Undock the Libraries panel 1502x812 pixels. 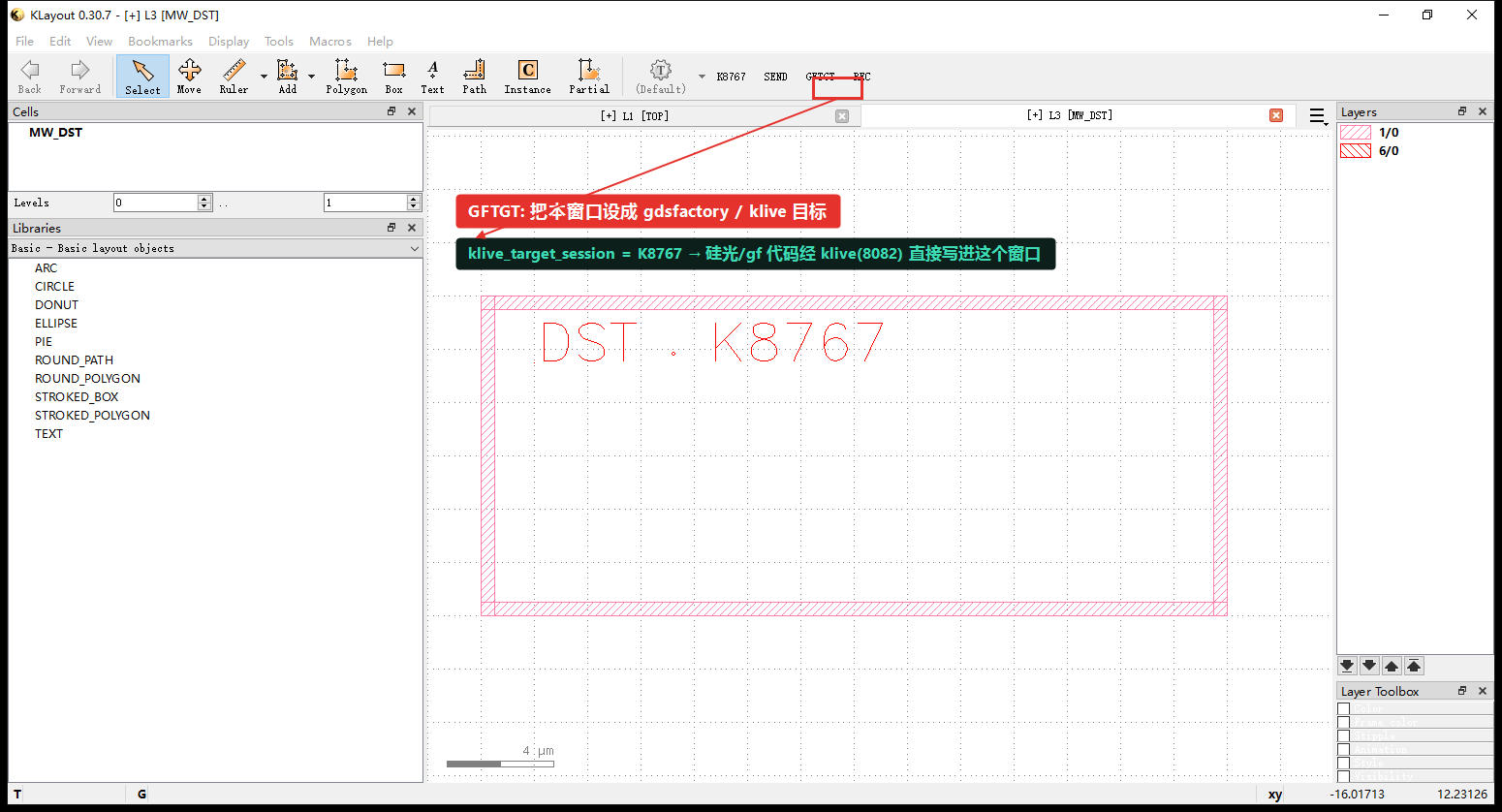(391, 228)
